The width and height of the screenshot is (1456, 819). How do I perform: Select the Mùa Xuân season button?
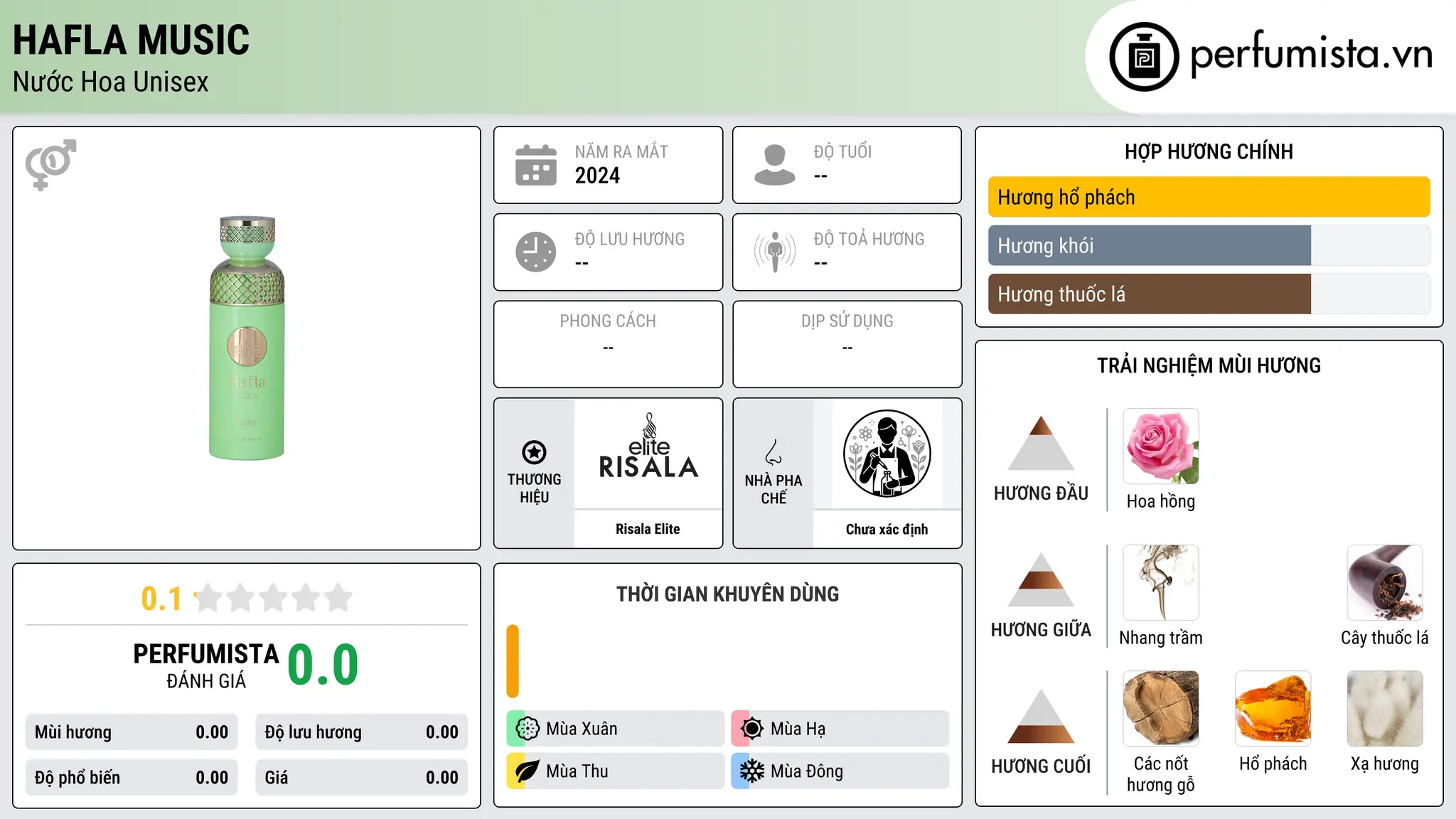(616, 729)
